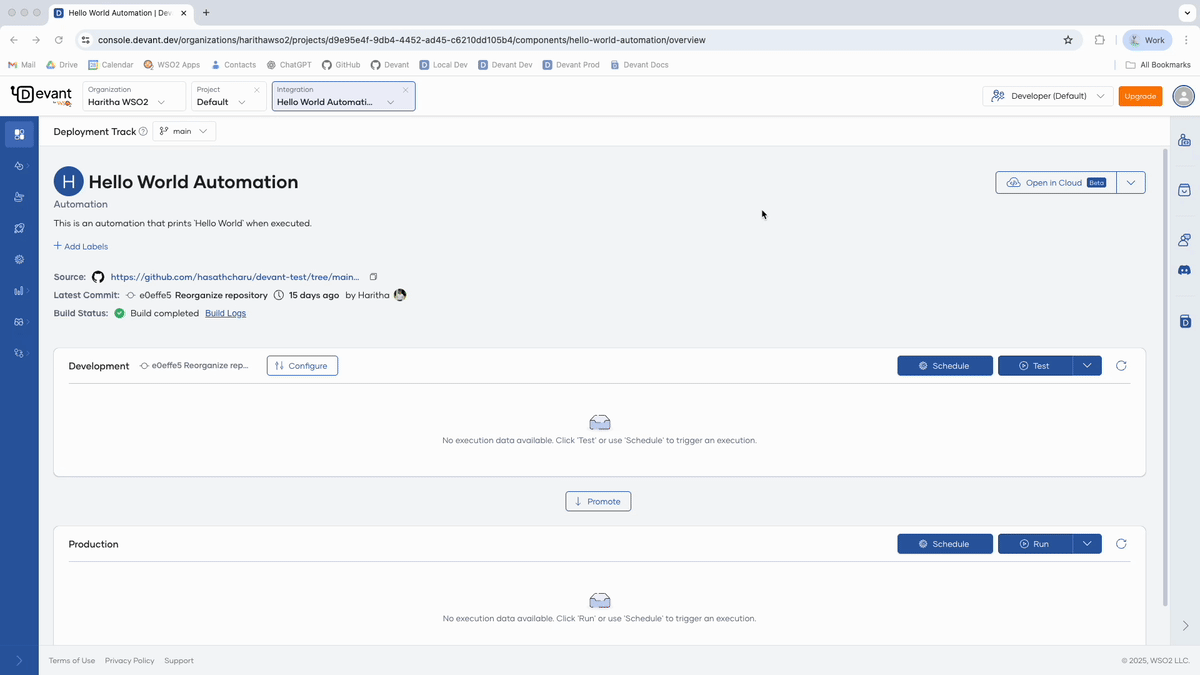Open the WSO2 Apps bookmark
The width and height of the screenshot is (1200, 675).
click(171, 65)
